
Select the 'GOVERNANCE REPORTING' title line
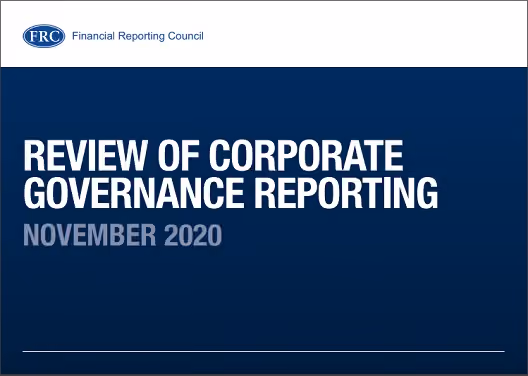coord(231,193)
